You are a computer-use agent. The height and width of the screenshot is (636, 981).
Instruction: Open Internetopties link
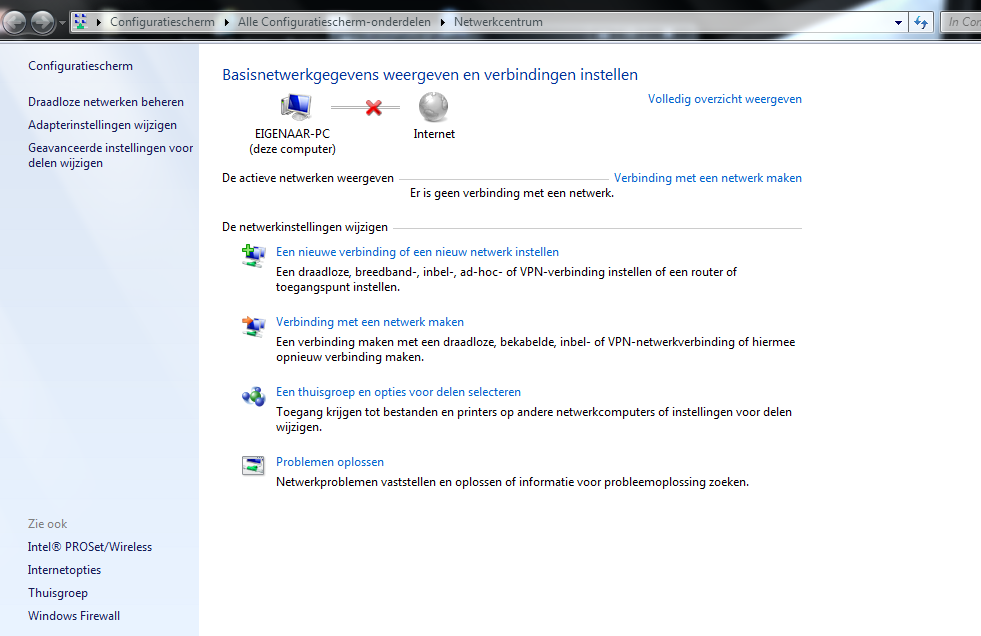64,570
